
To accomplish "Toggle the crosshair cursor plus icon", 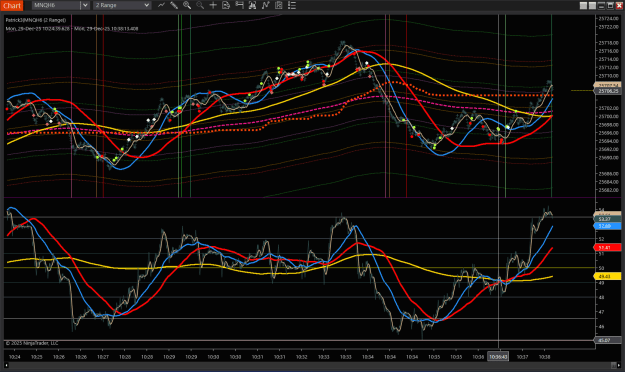I will (x=213, y=5).
